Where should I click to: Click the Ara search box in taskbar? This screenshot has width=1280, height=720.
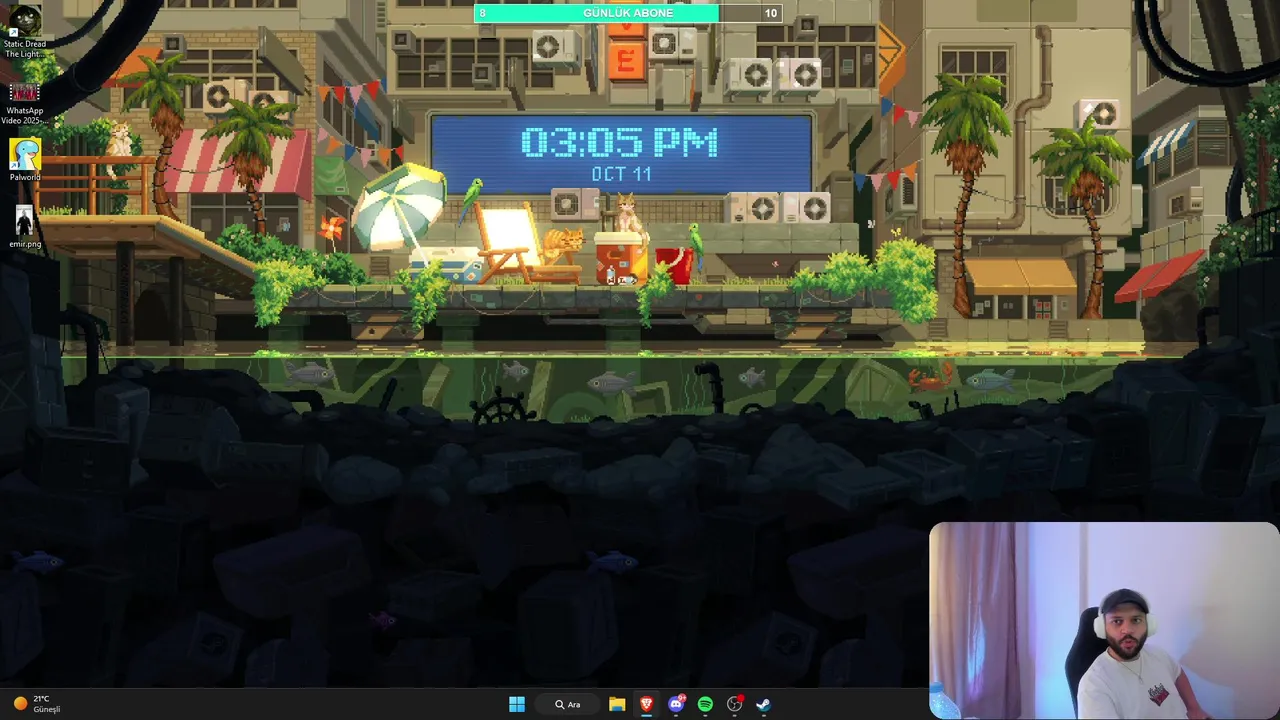(x=568, y=704)
